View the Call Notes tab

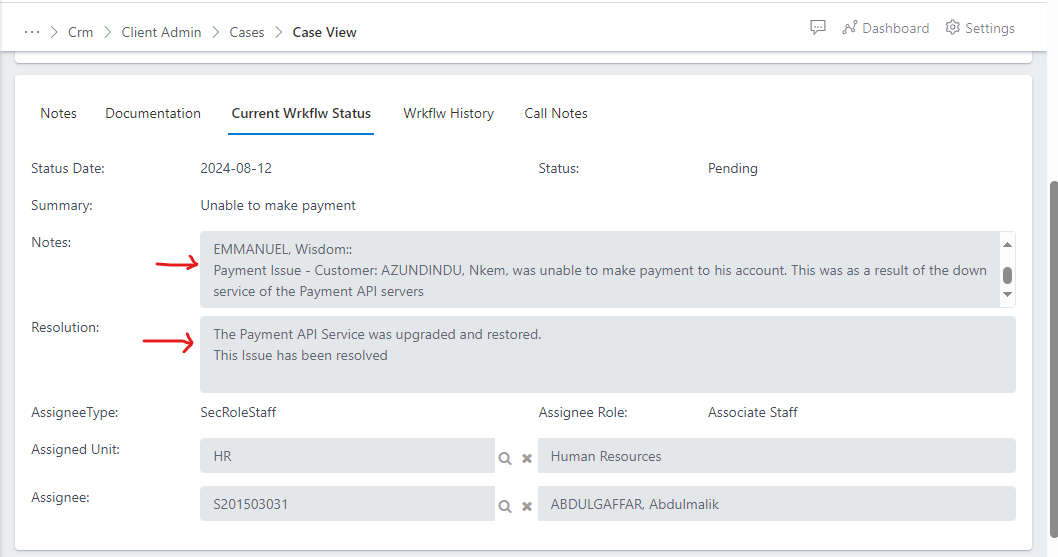(556, 113)
